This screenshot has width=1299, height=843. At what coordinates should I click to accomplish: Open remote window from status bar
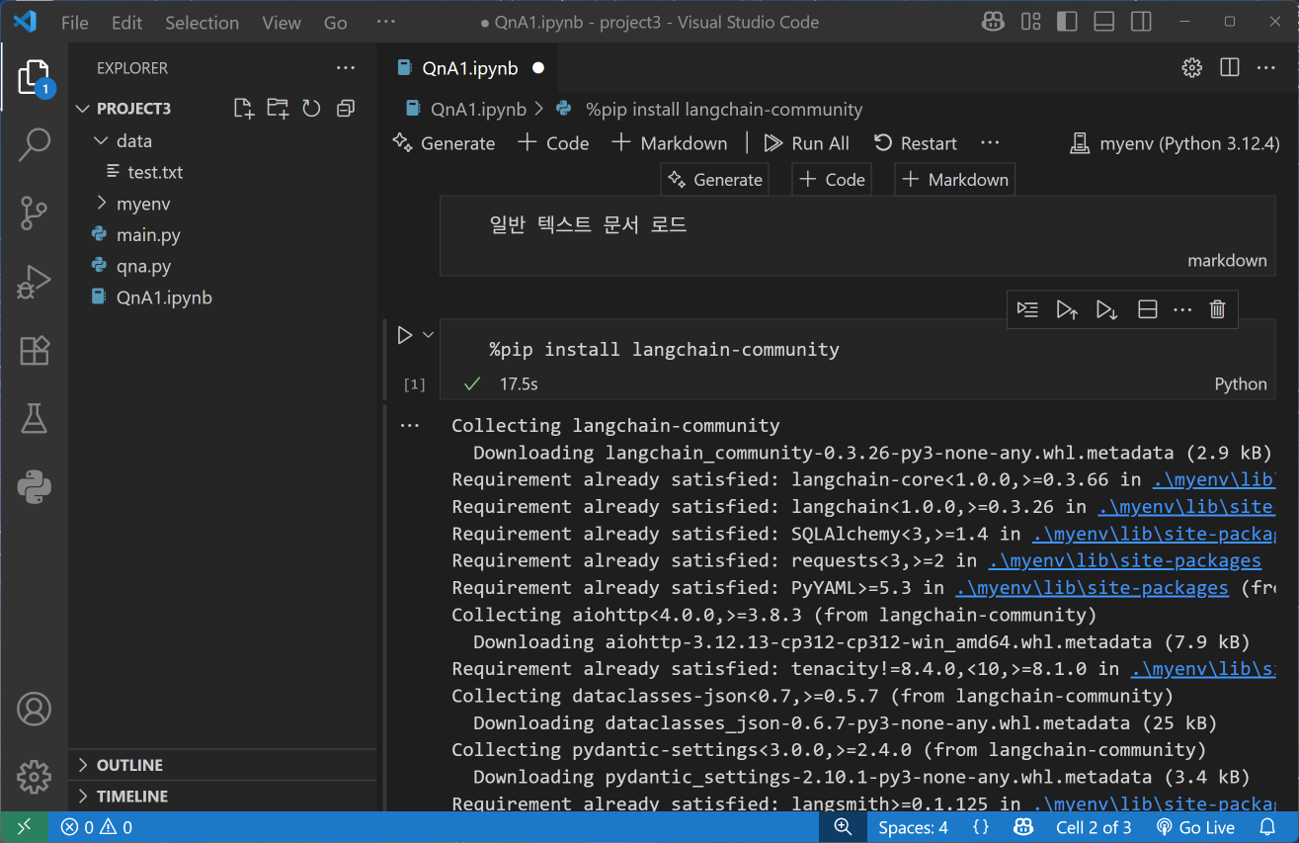tap(23, 827)
